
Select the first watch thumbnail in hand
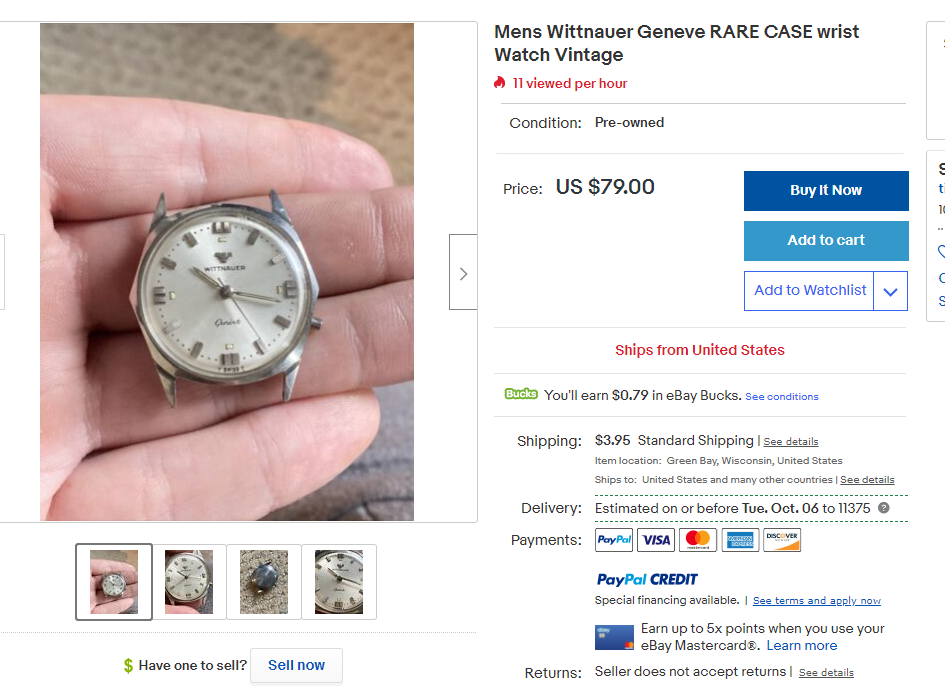pos(114,582)
